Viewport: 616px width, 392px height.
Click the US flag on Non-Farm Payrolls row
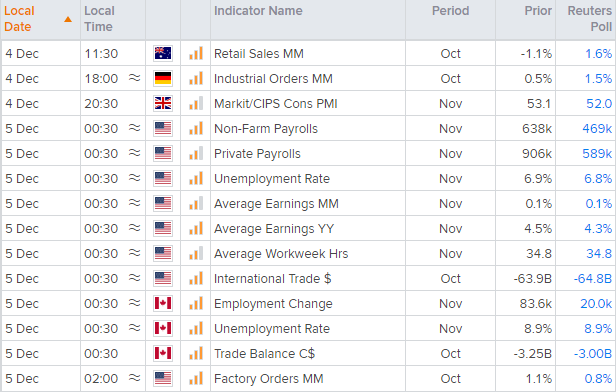[163, 128]
